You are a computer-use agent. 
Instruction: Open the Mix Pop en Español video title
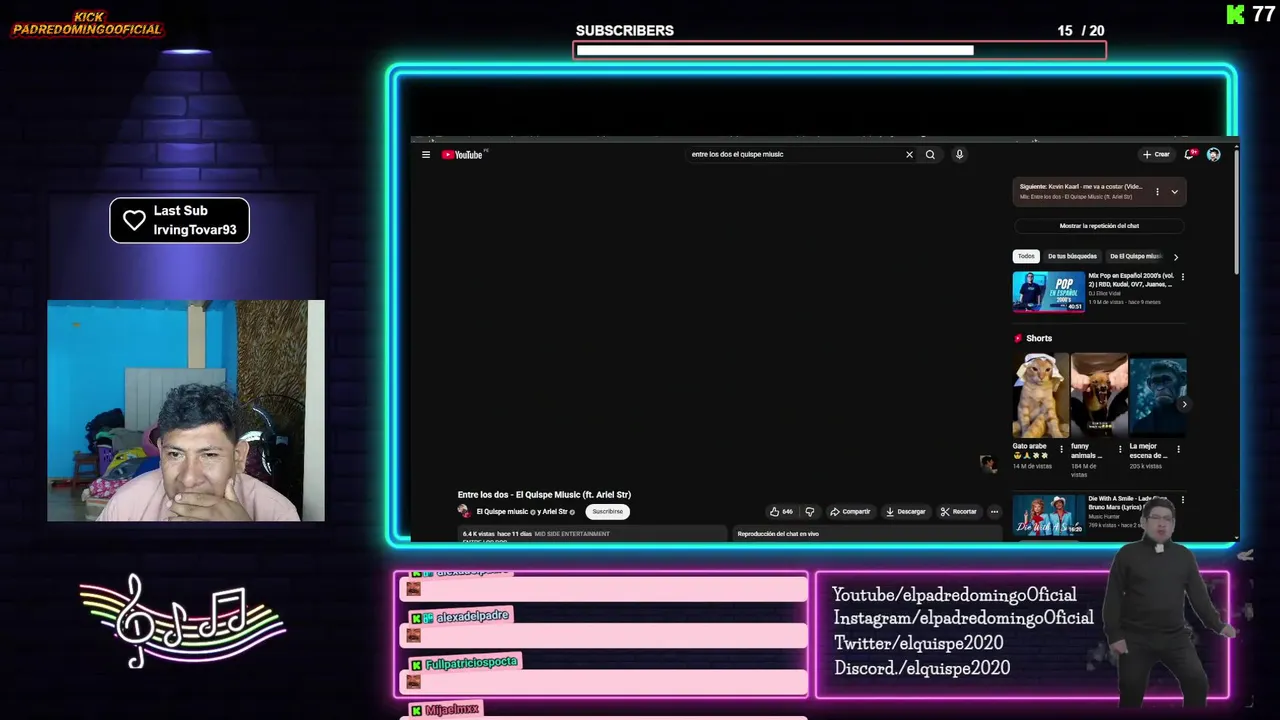pyautogui.click(x=1130, y=280)
